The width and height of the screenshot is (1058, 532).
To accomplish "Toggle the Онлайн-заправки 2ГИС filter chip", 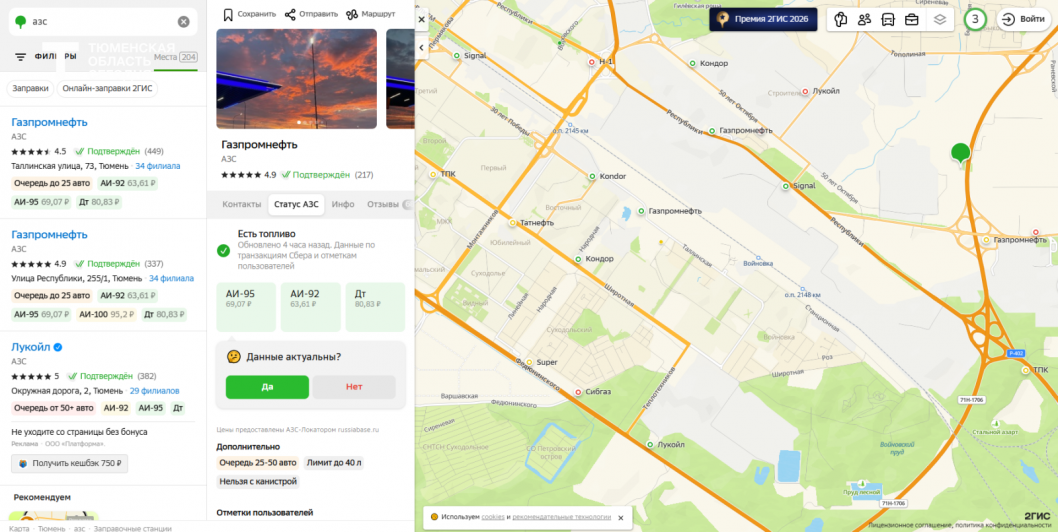I will pyautogui.click(x=107, y=89).
